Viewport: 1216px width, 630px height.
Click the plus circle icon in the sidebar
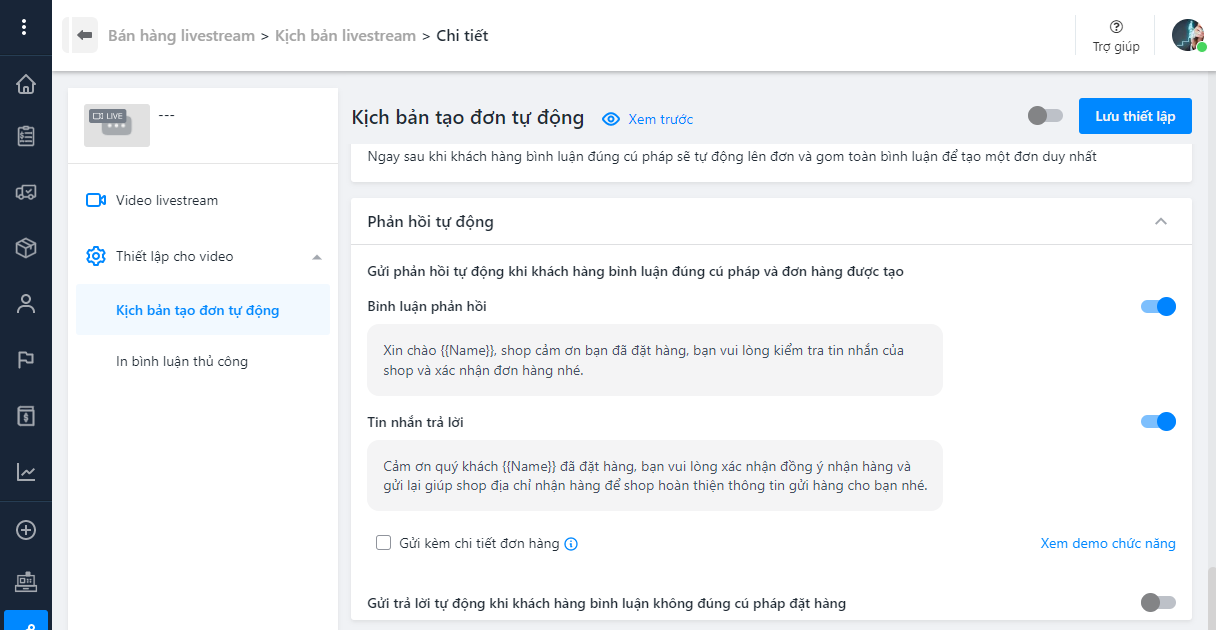26,530
